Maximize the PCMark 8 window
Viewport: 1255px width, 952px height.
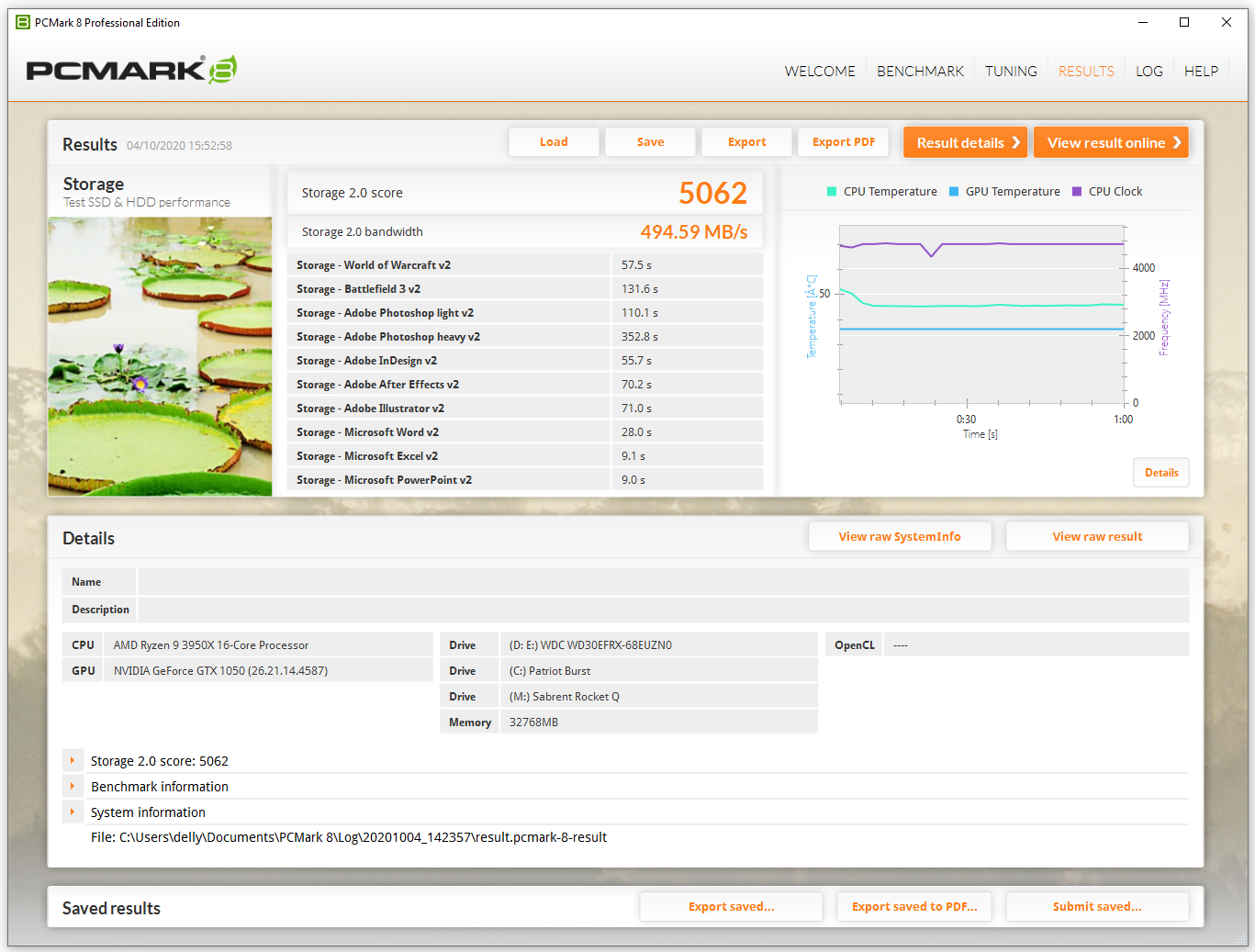[1184, 22]
